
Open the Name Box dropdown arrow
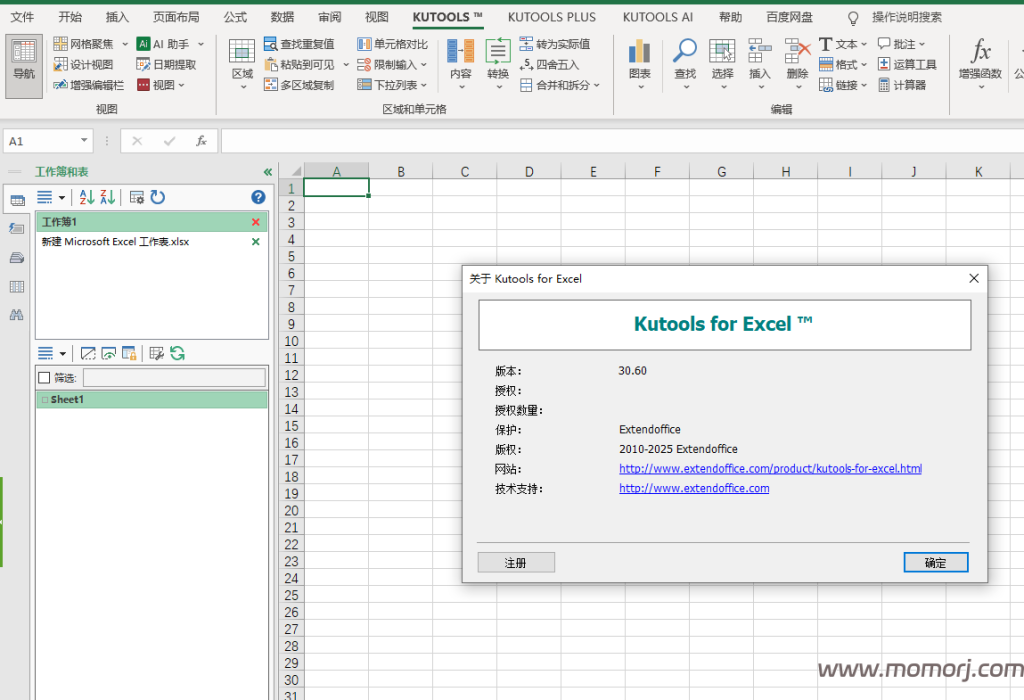click(83, 142)
